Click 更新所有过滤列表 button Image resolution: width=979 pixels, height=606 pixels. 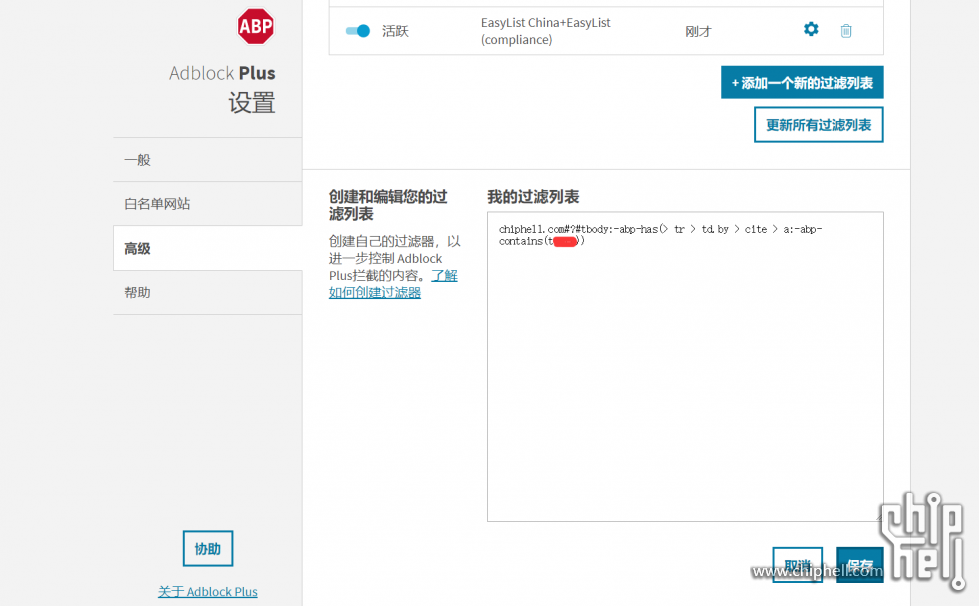click(819, 125)
